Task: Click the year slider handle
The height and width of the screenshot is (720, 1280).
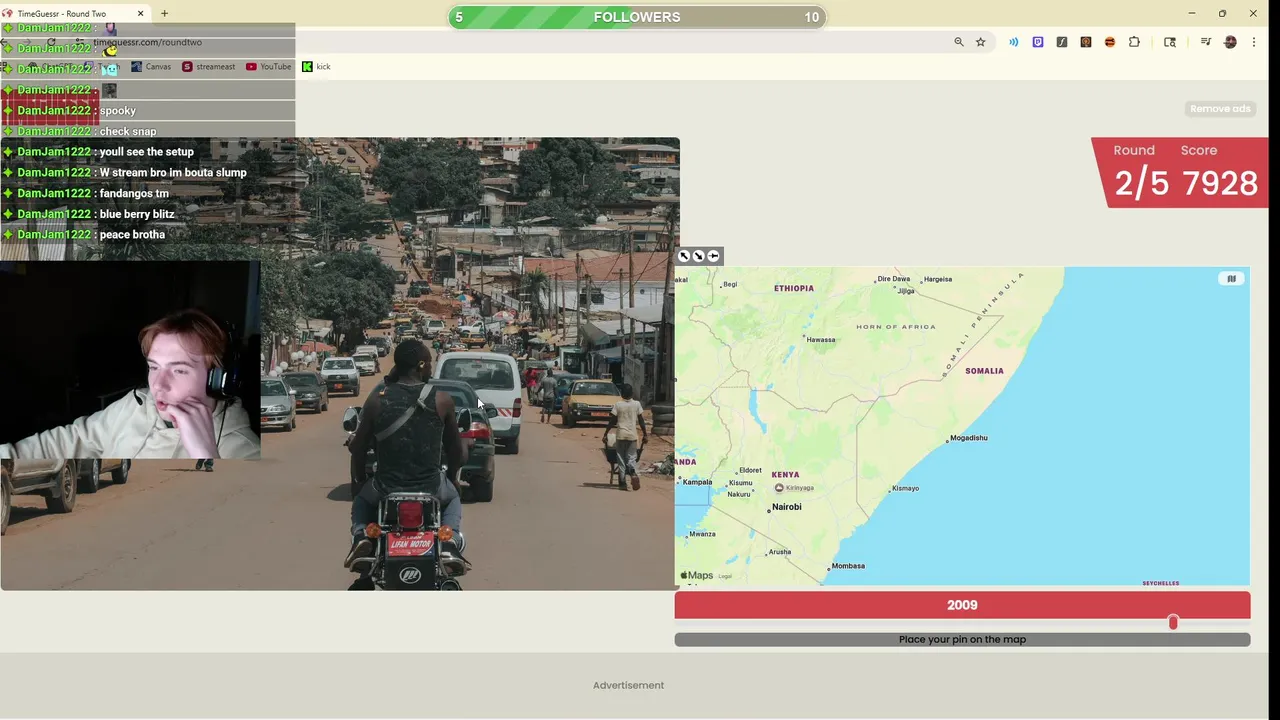Action: pyautogui.click(x=1173, y=623)
